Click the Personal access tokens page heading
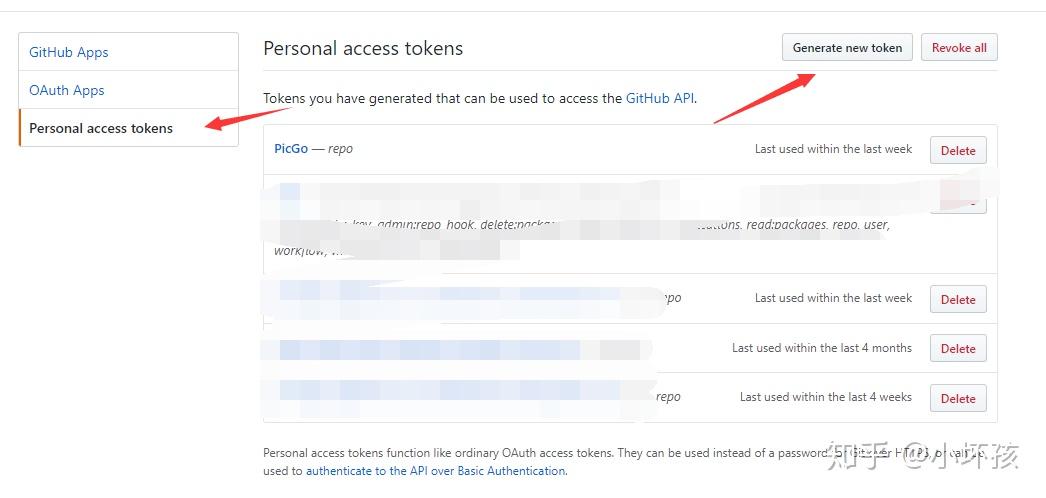Image resolution: width=1046 pixels, height=498 pixels. coord(363,48)
